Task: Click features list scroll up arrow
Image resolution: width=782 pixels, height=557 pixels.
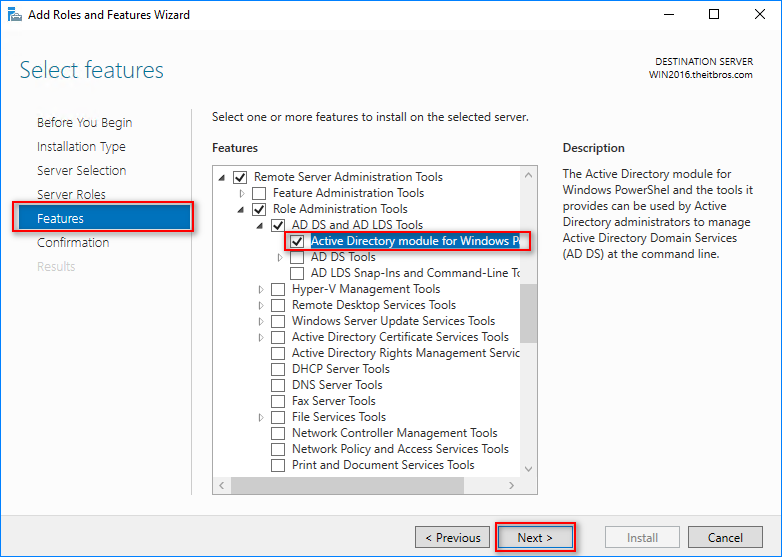Action: click(528, 175)
